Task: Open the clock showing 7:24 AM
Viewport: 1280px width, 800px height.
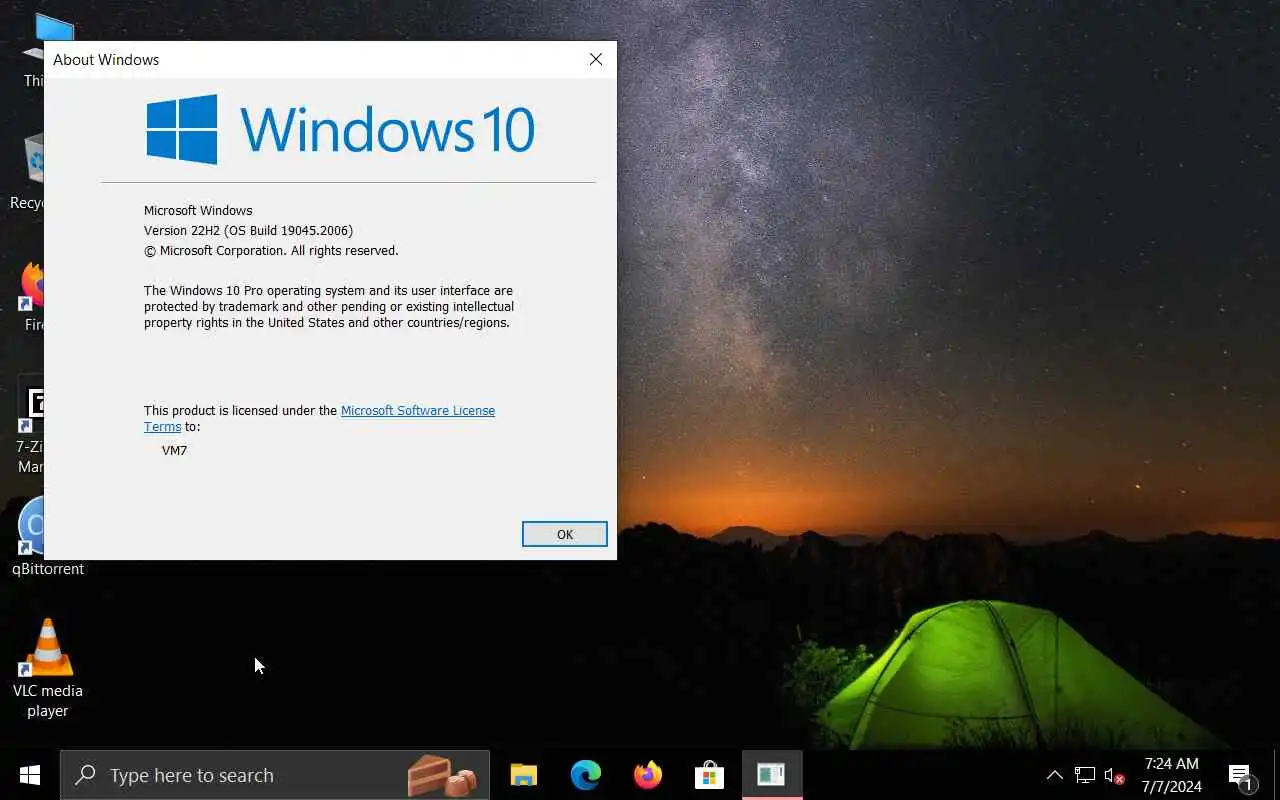Action: point(1171,775)
